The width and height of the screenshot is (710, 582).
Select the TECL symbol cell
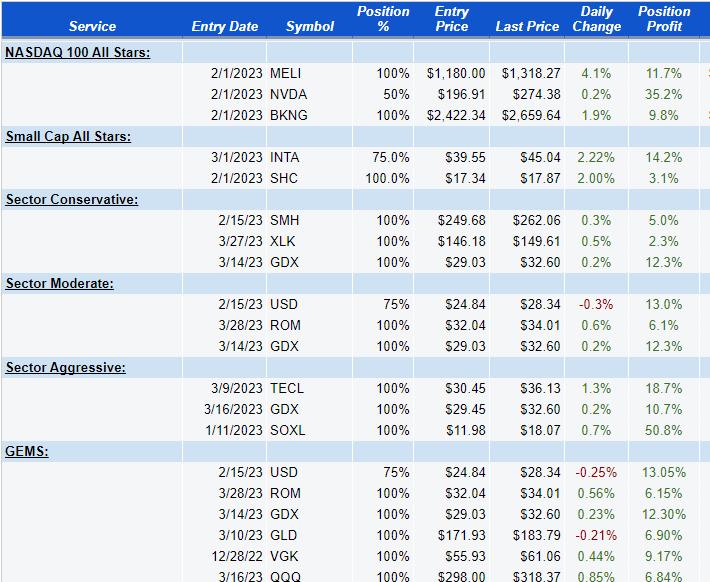click(287, 388)
